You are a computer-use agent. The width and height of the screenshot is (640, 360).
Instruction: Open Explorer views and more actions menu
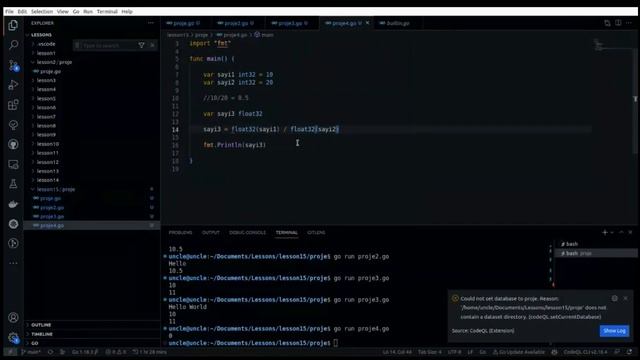(151, 23)
